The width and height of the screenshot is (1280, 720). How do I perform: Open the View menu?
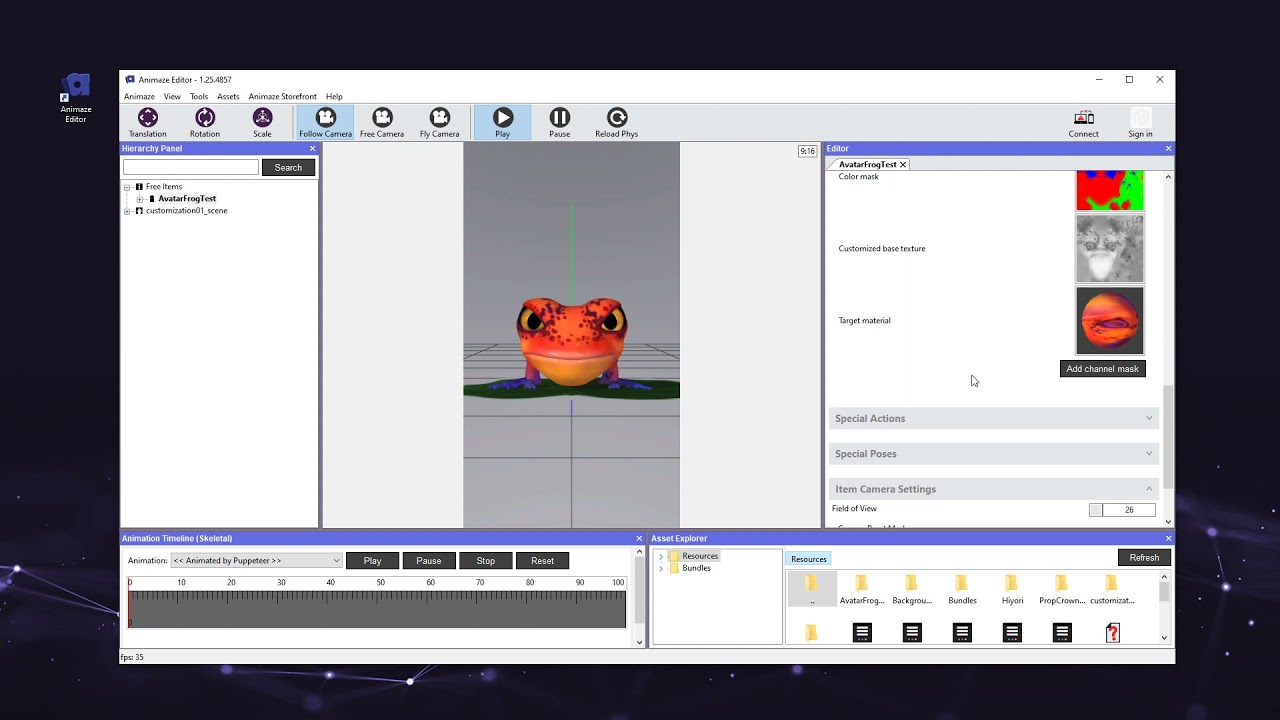[x=172, y=97]
